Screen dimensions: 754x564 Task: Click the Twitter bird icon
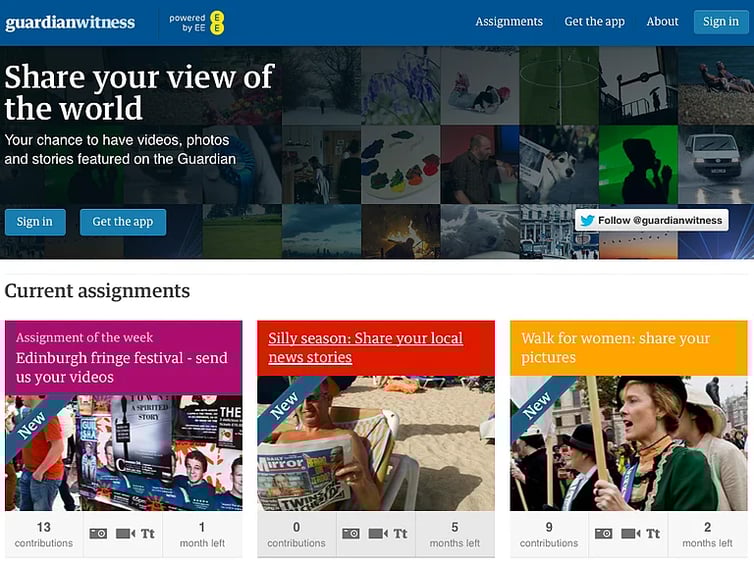click(x=587, y=220)
